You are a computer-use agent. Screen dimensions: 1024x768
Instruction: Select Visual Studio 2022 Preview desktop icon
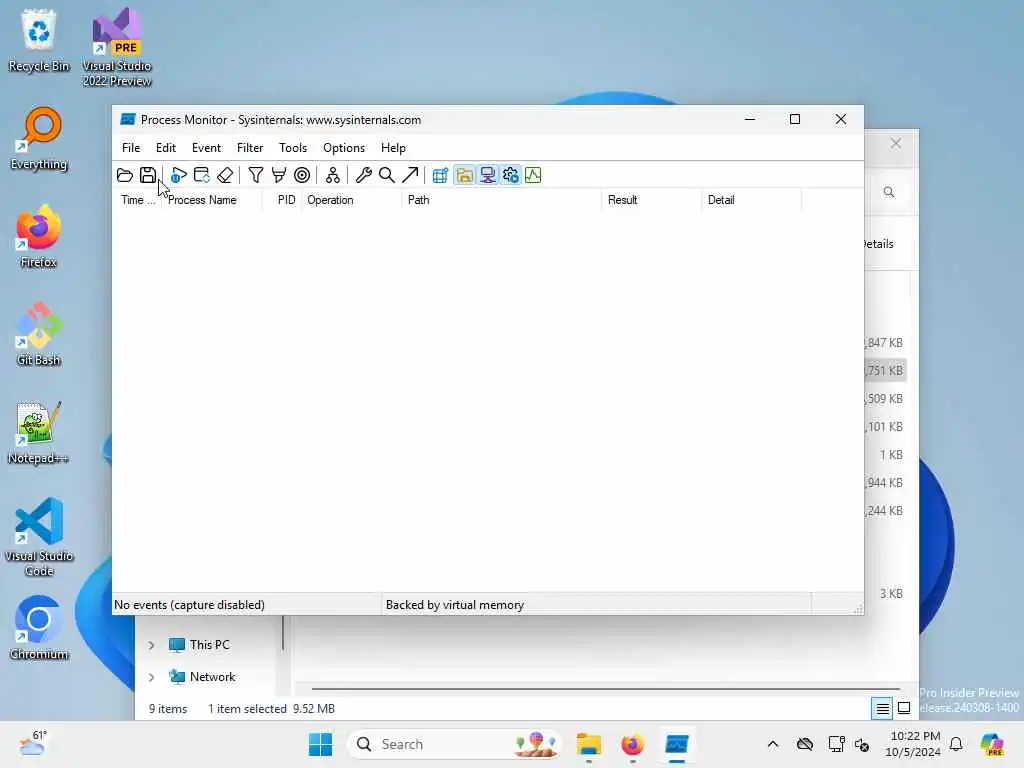(117, 47)
